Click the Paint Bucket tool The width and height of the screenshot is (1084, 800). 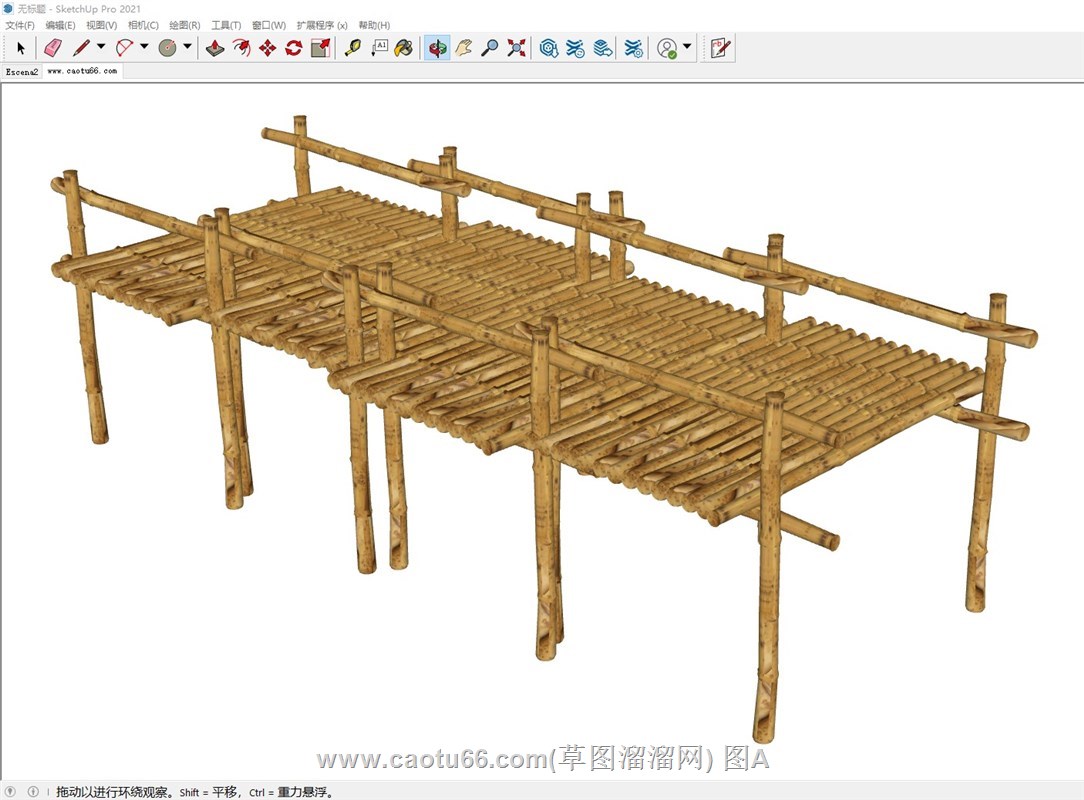403,47
